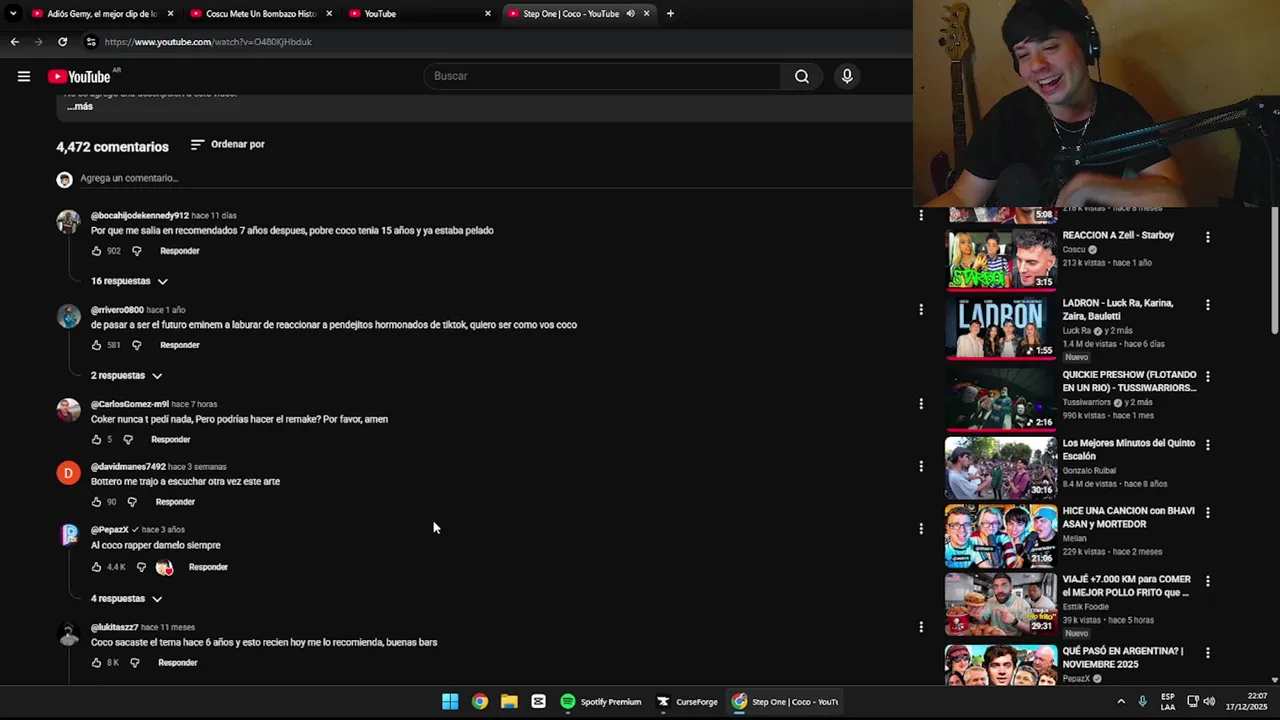Open options menu for @davidmanes7492 comment
The height and width of the screenshot is (720, 1280).
[921, 466]
